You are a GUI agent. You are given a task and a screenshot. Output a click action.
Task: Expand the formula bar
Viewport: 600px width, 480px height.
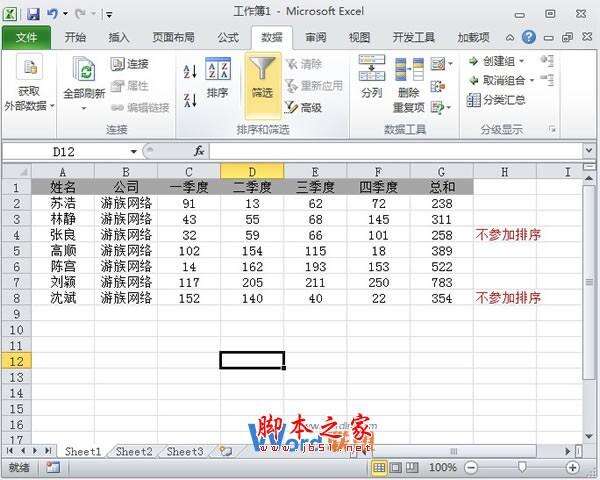click(x=589, y=150)
